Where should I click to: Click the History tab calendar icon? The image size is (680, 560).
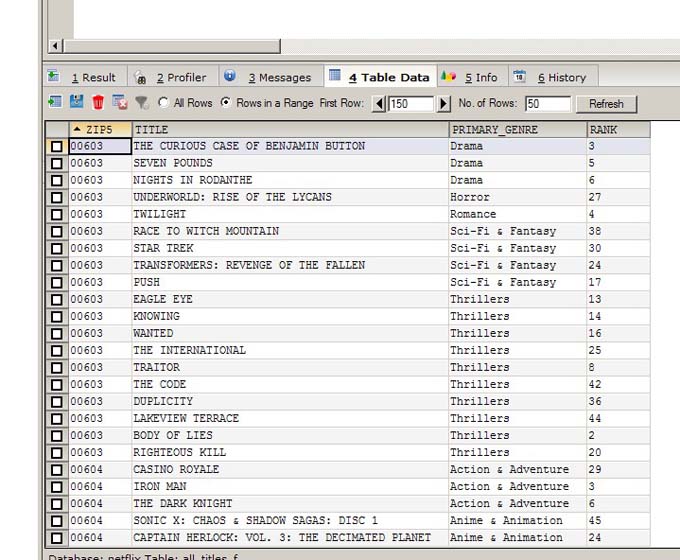520,76
